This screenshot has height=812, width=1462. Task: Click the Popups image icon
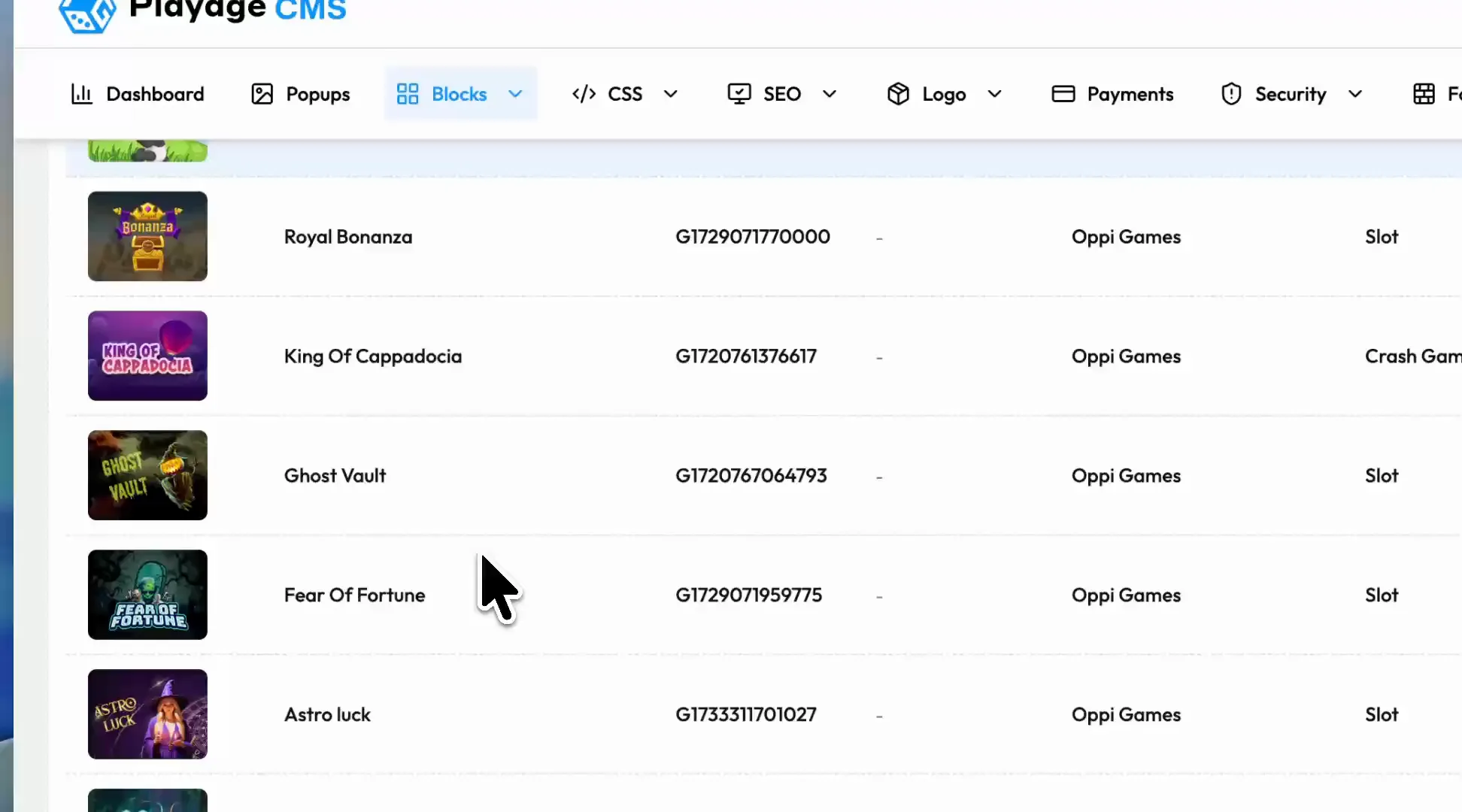tap(262, 94)
